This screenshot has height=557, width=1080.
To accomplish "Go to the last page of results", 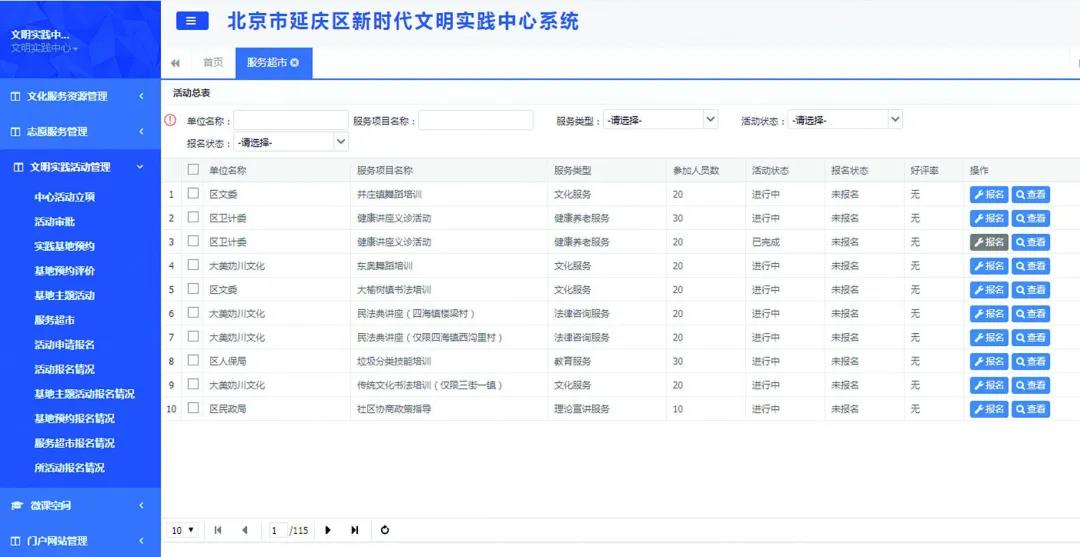I will coord(354,530).
